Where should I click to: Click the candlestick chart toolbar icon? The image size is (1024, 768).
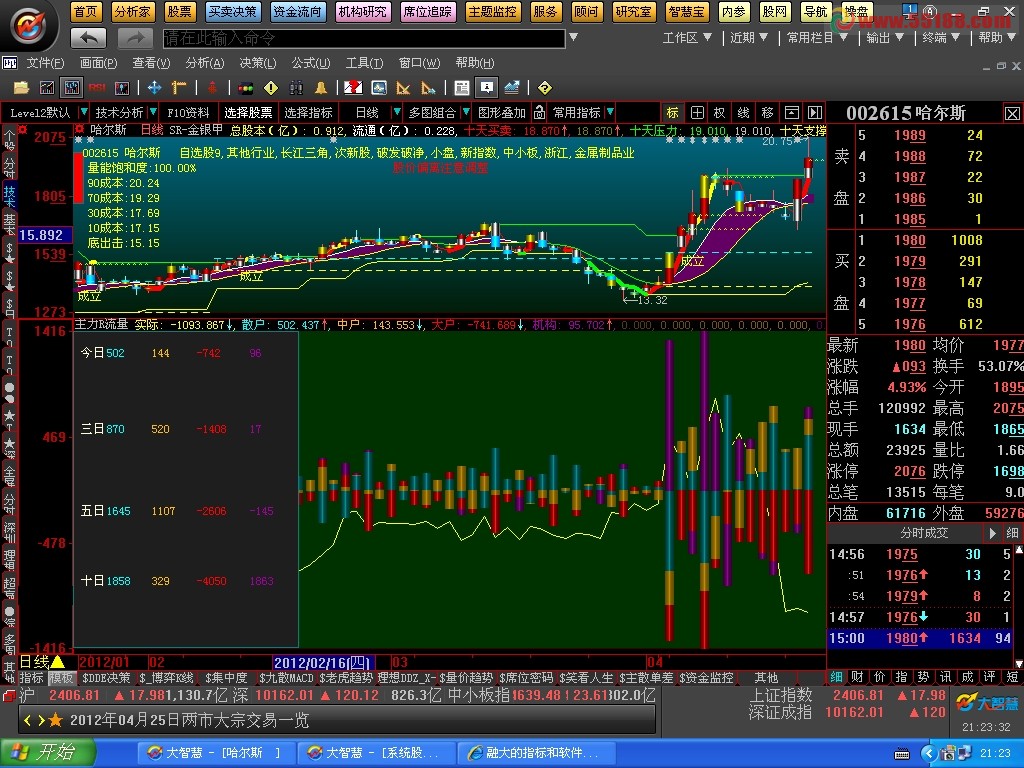point(72,88)
